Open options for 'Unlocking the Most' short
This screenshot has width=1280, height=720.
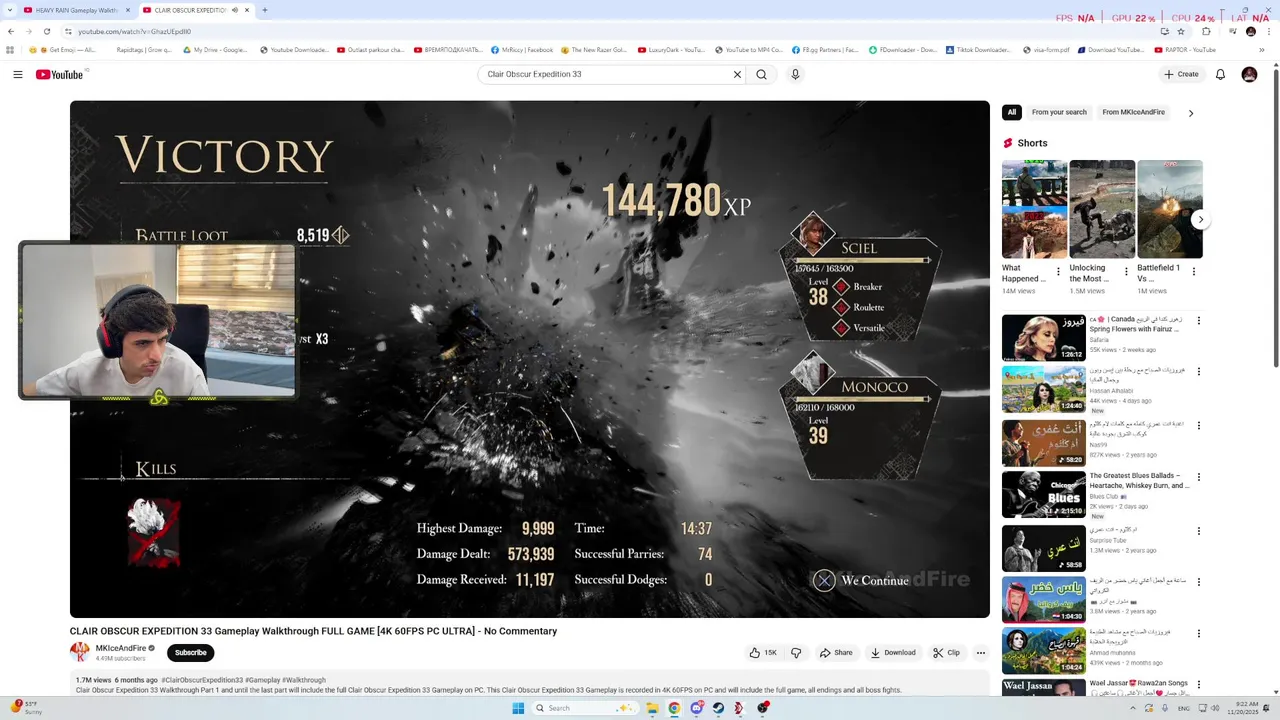1126,271
